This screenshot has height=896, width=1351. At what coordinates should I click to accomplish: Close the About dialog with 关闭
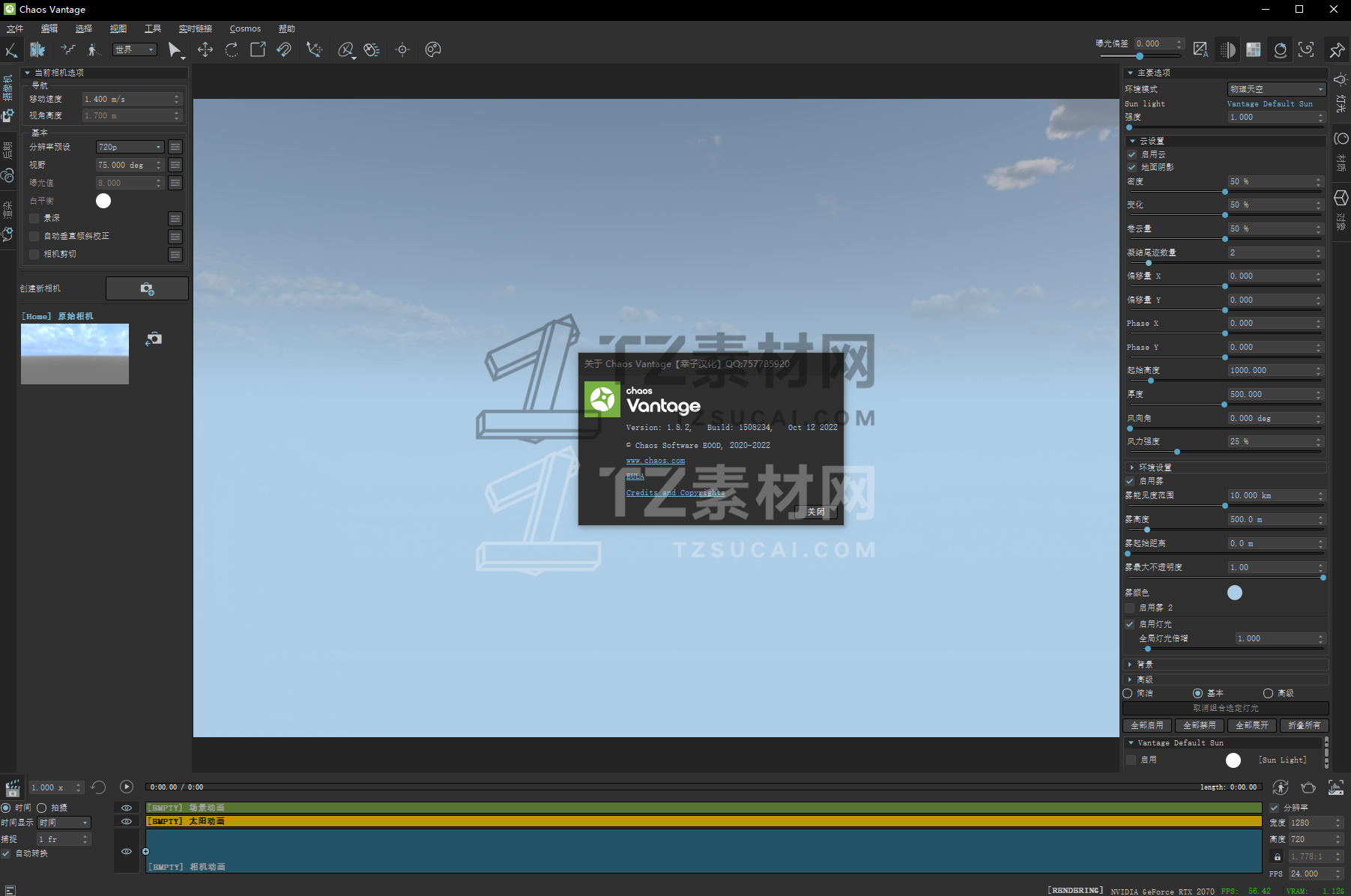coord(816,512)
